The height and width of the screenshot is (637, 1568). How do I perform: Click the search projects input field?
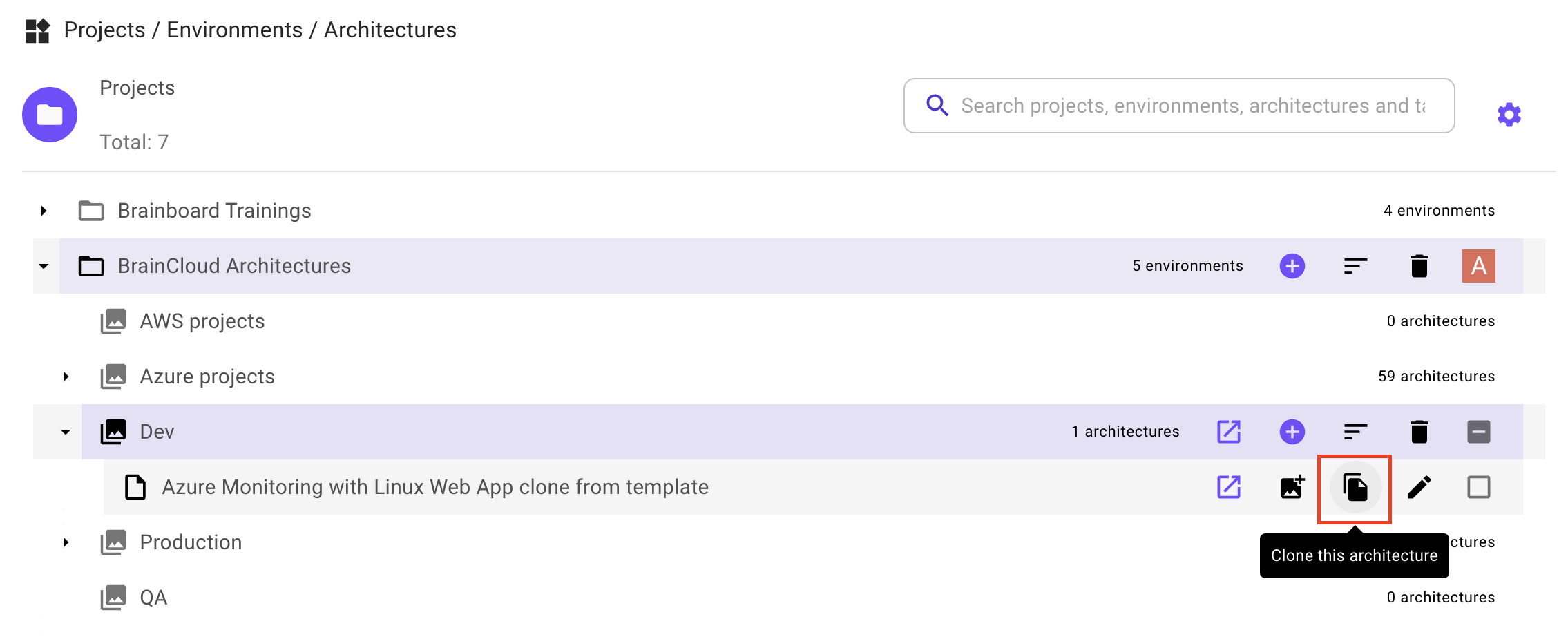click(1192, 106)
